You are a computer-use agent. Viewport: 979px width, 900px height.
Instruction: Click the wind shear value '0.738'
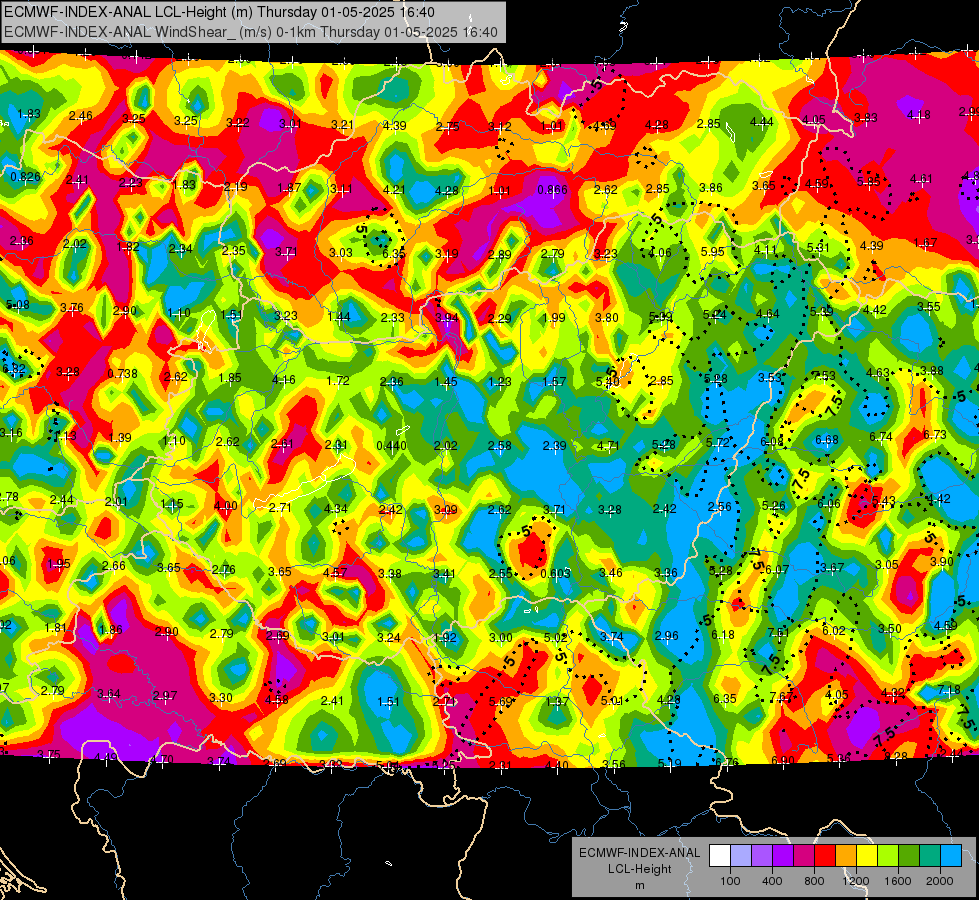[x=122, y=373]
